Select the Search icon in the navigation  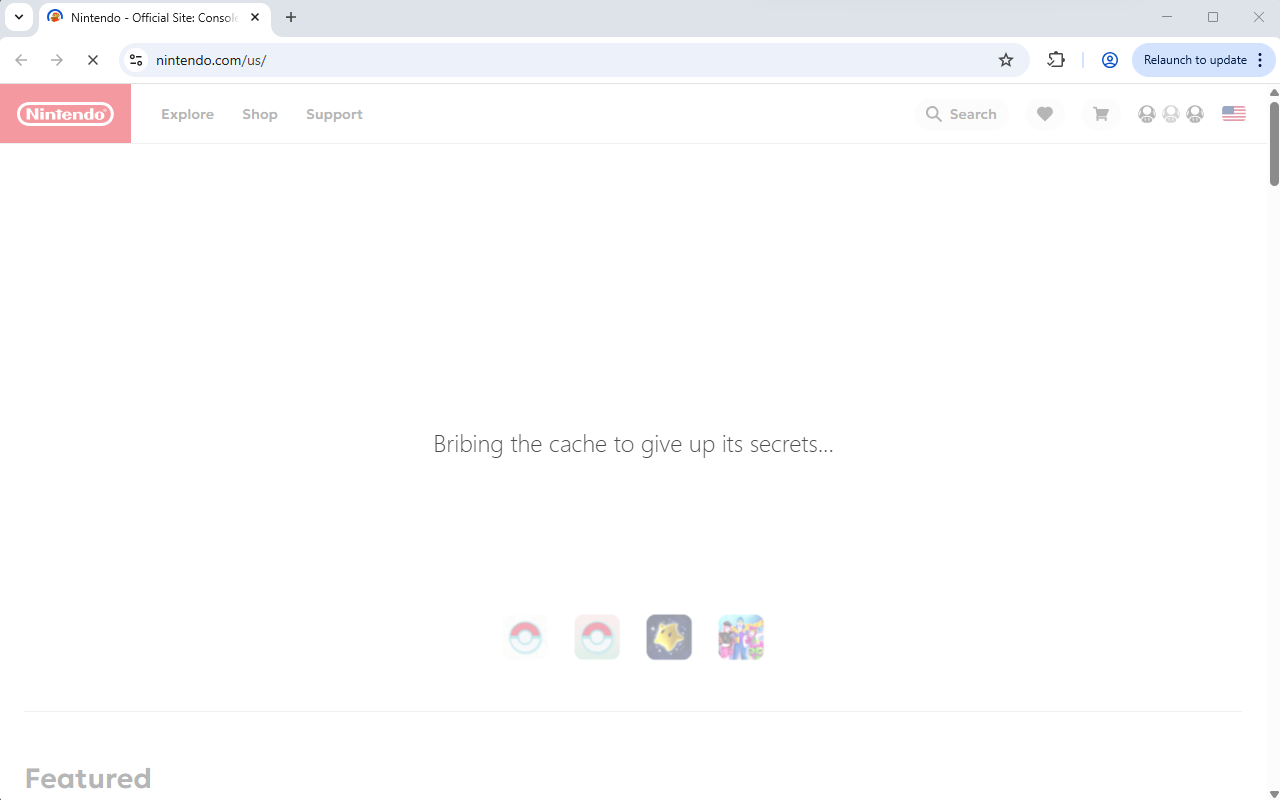[933, 113]
